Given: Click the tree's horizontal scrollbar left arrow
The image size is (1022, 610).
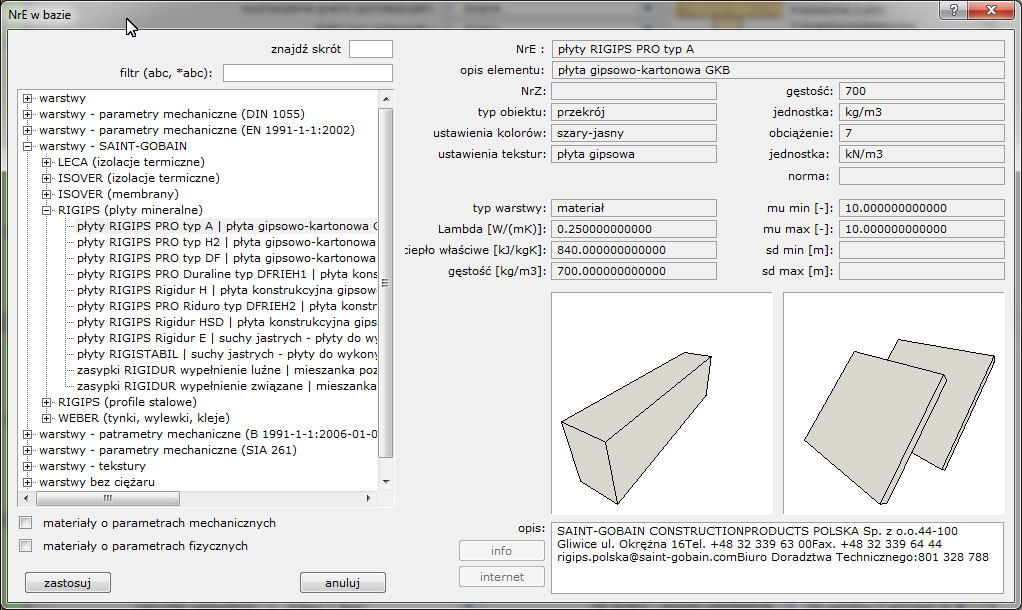Looking at the screenshot, I should pyautogui.click(x=26, y=499).
